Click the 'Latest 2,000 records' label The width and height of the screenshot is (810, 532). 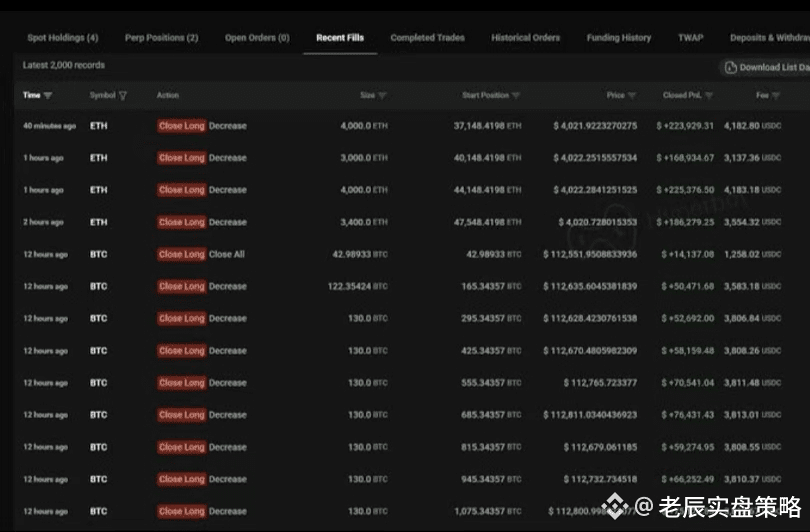(64, 65)
